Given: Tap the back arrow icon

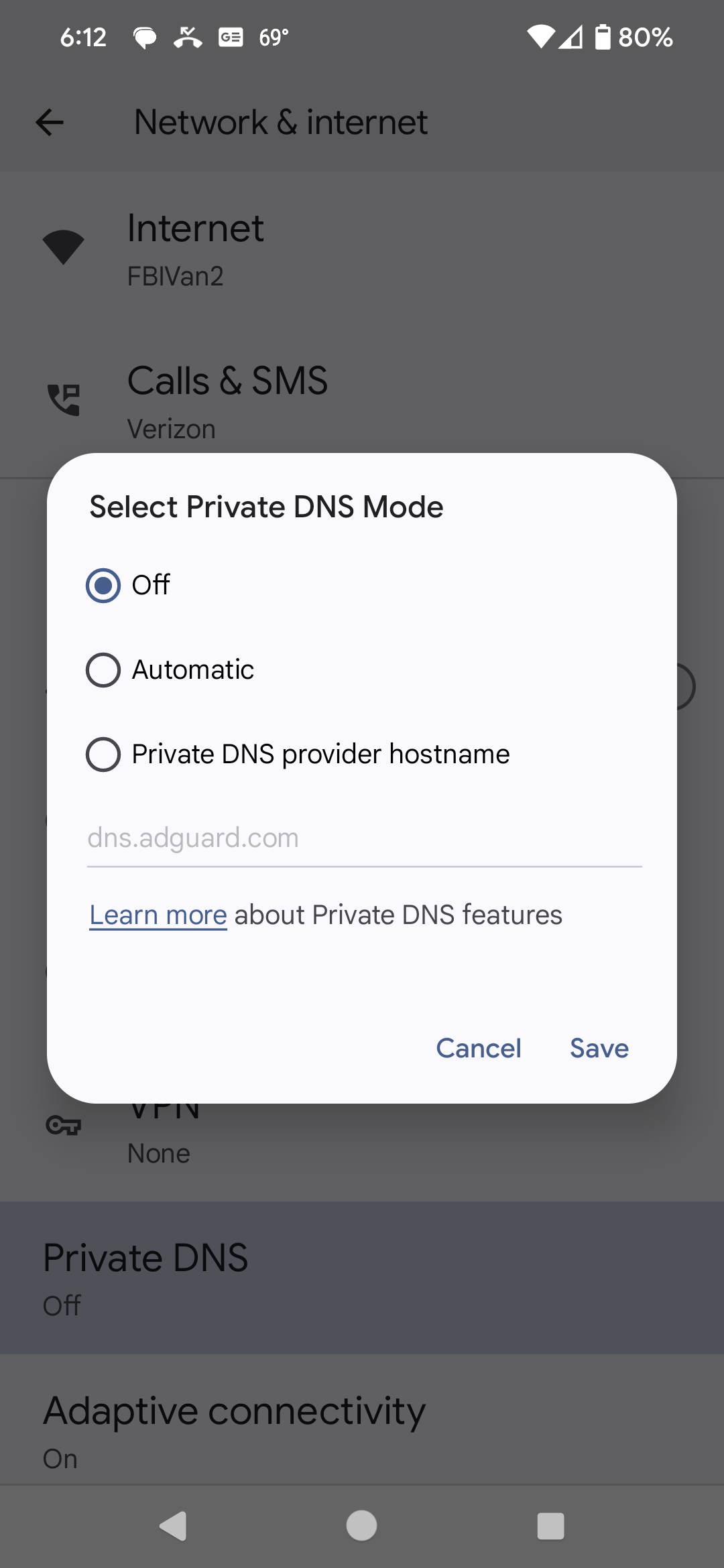Looking at the screenshot, I should tap(50, 123).
